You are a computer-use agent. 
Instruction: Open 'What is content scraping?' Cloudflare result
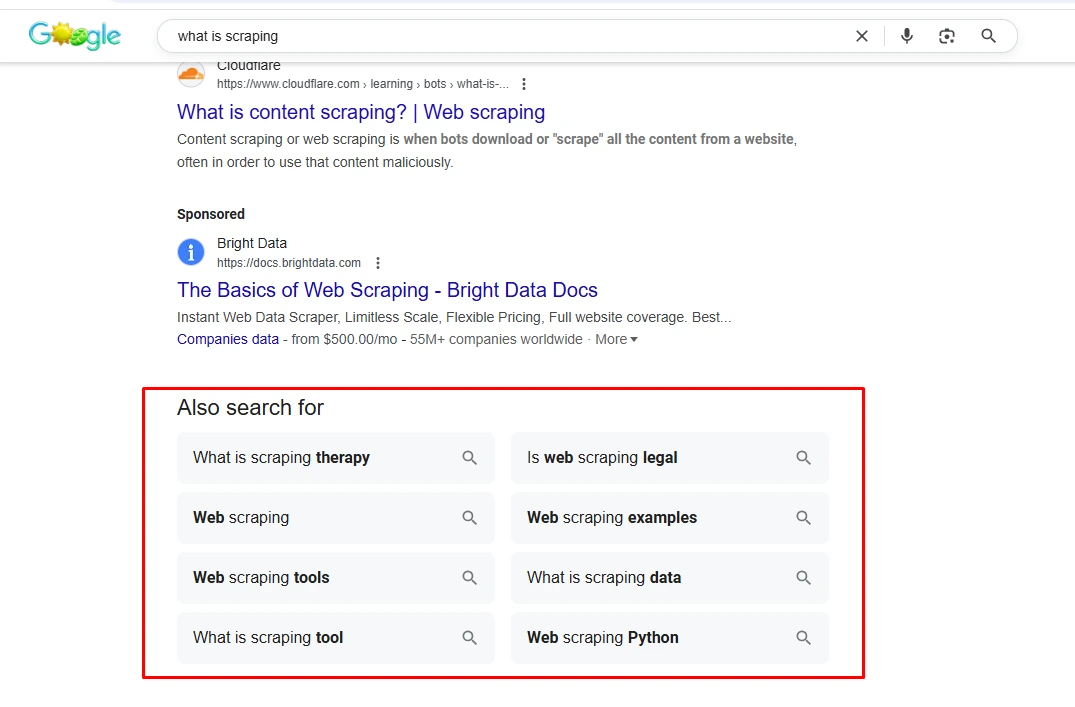tap(361, 112)
